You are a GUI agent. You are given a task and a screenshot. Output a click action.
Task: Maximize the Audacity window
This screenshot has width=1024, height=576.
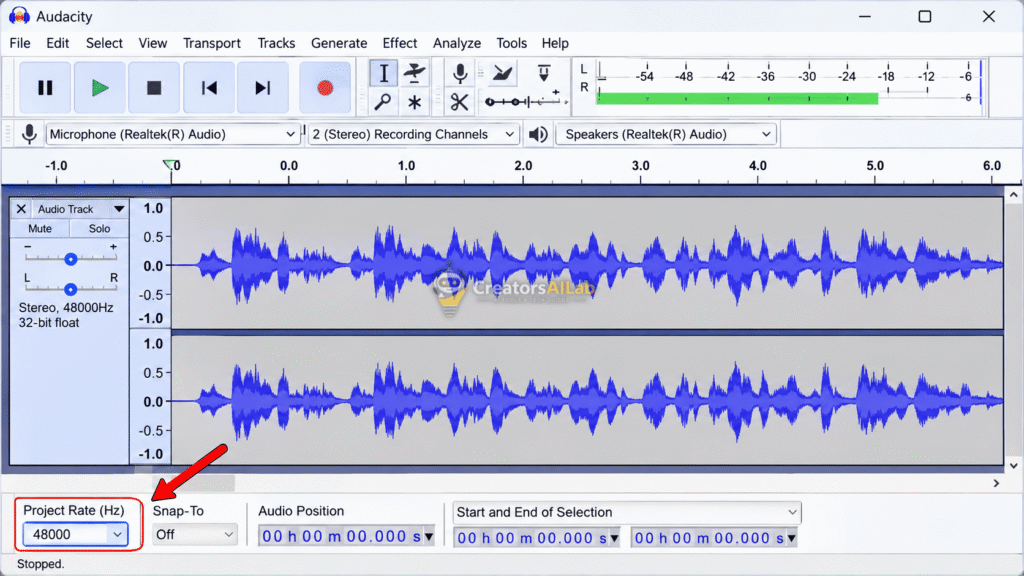(925, 16)
